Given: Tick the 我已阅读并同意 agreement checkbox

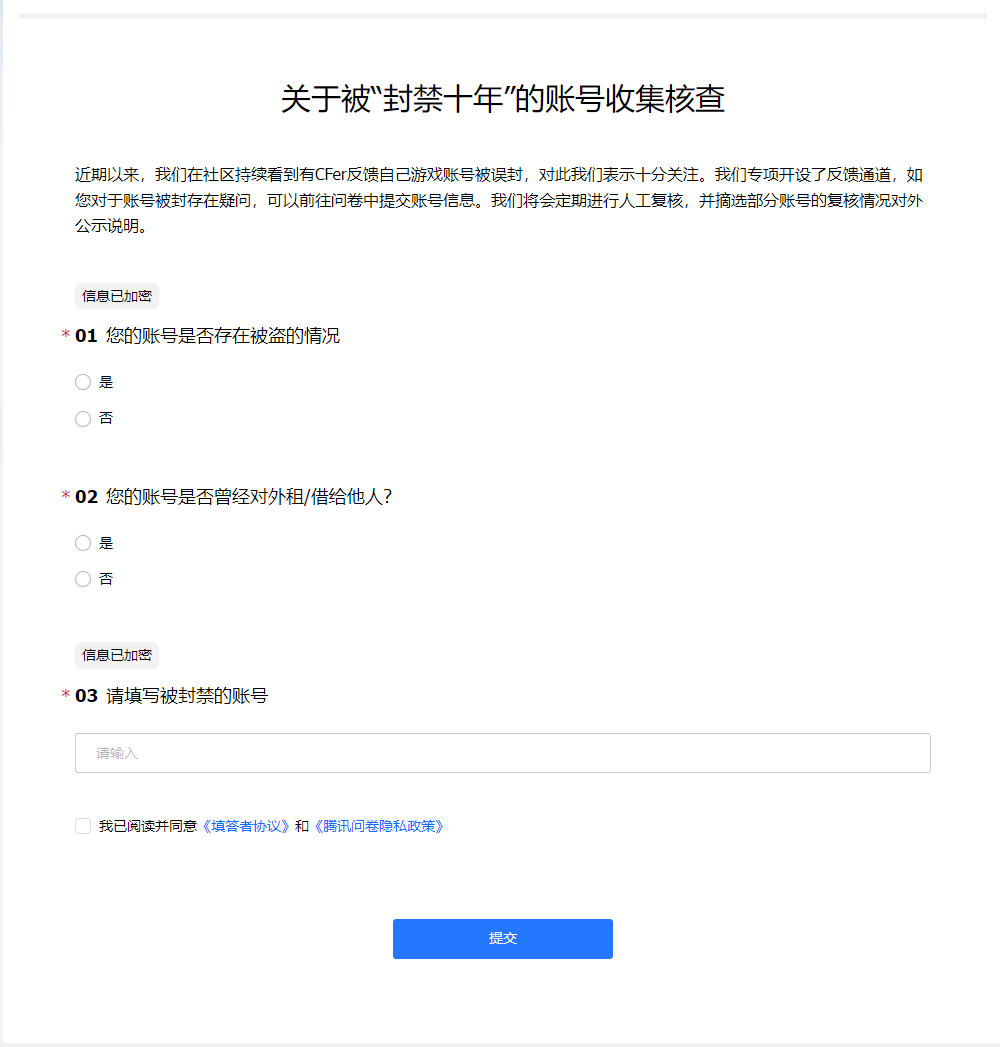Looking at the screenshot, I should [83, 826].
